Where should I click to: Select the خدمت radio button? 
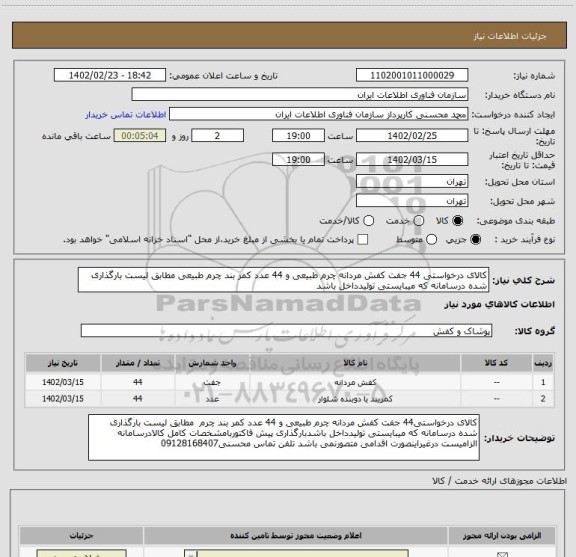pyautogui.click(x=419, y=220)
